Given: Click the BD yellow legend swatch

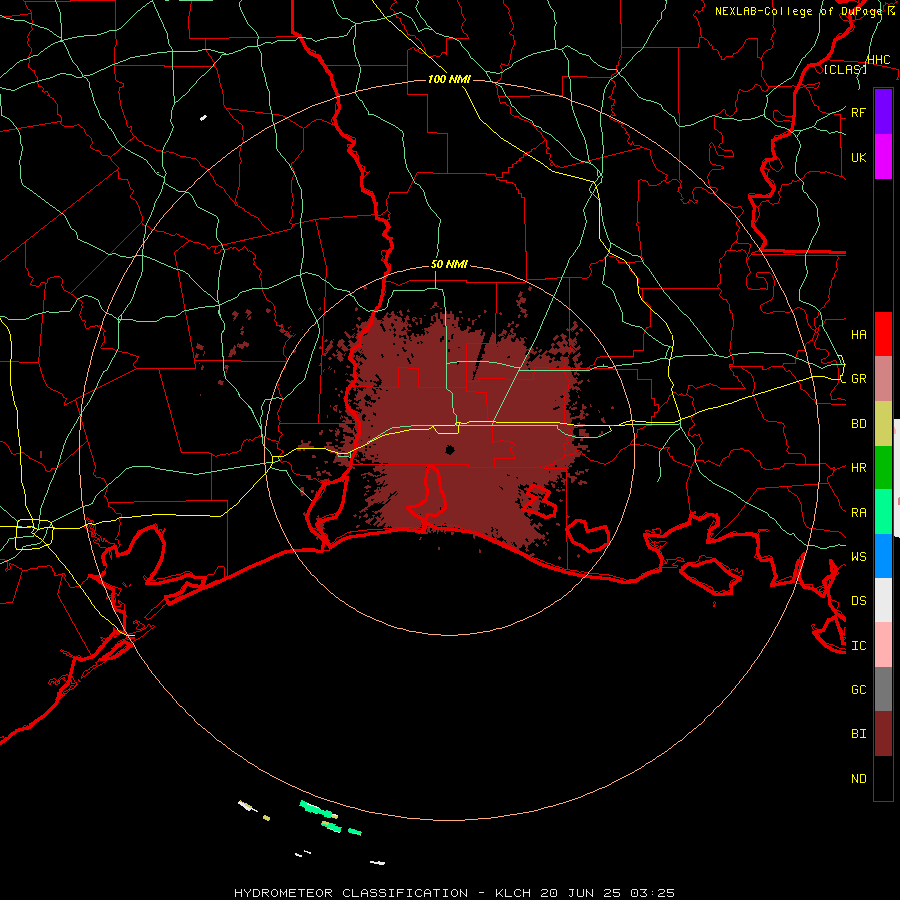Looking at the screenshot, I should pos(883,424).
